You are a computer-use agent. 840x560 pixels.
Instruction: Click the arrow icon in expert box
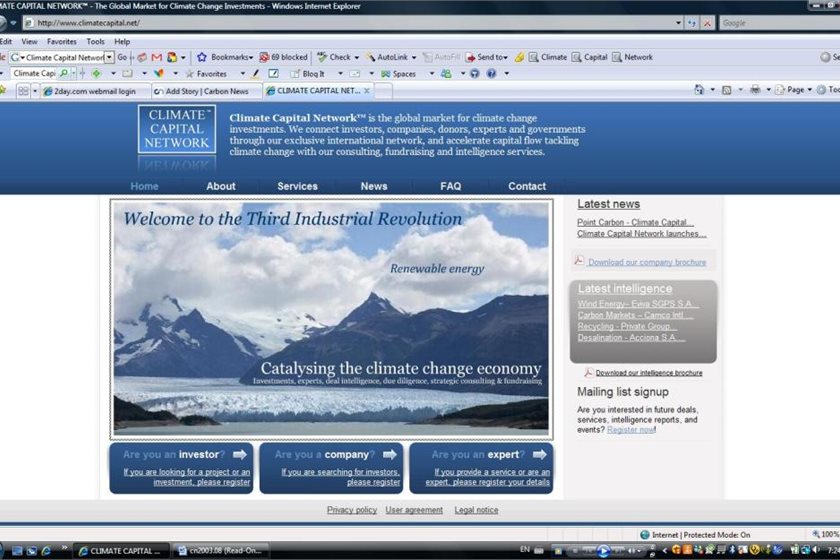coord(538,454)
